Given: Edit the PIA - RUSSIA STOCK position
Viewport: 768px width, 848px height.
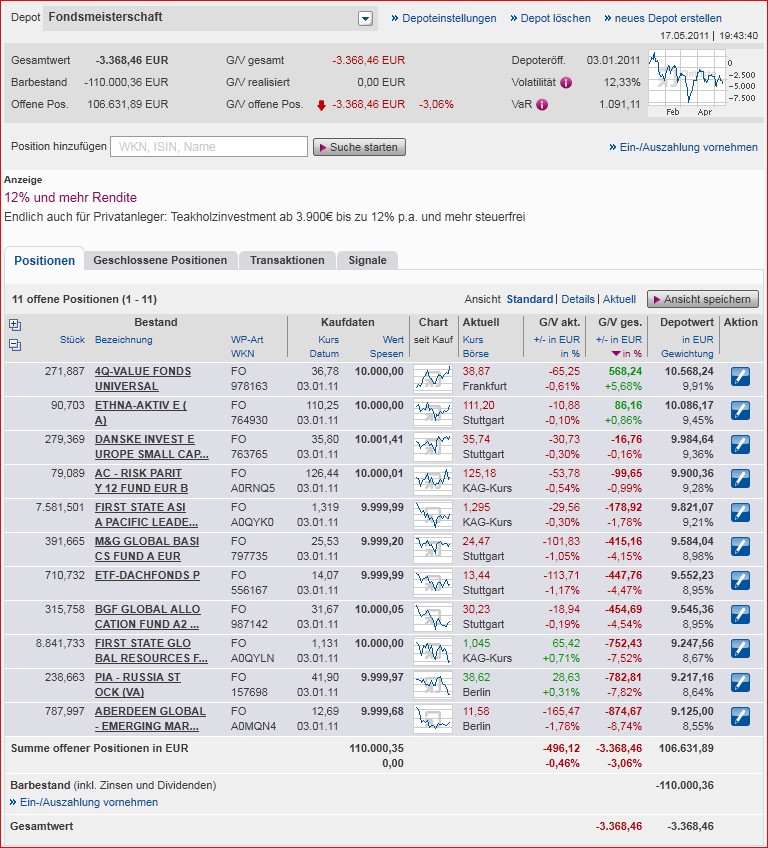Looking at the screenshot, I should point(740,684).
